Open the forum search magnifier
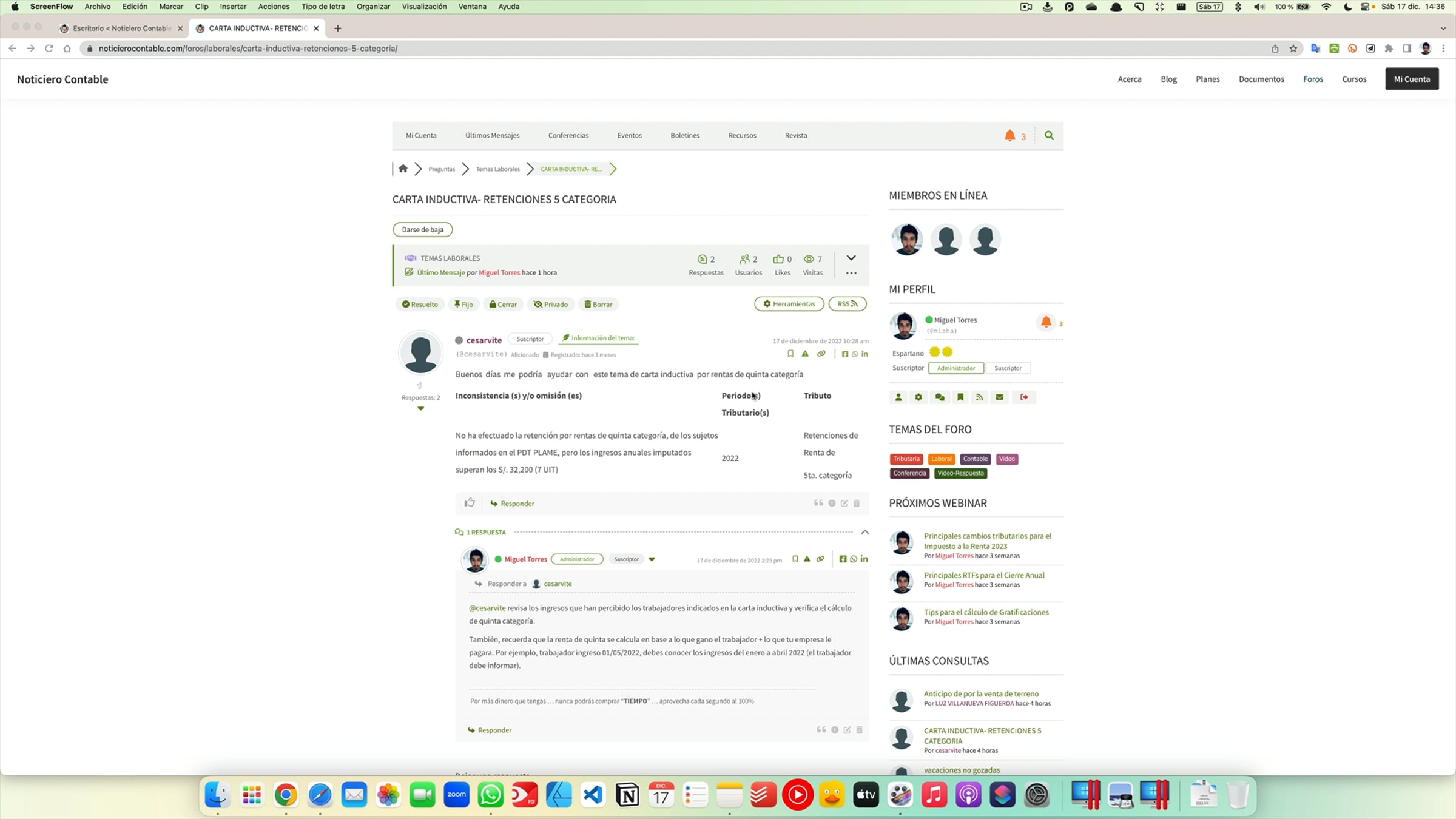This screenshot has height=819, width=1456. tap(1049, 136)
